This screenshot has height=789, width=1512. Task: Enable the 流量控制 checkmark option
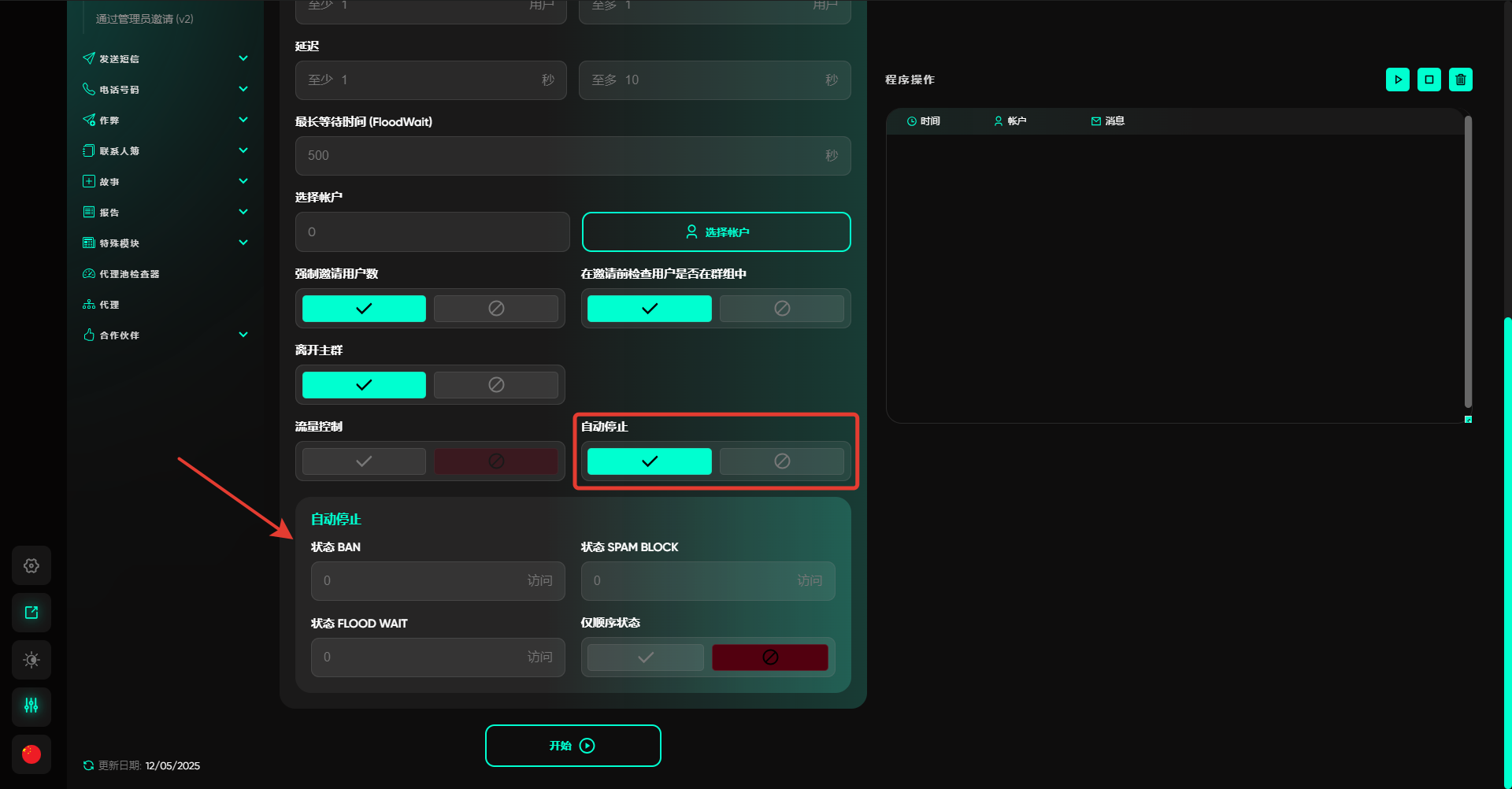click(364, 461)
